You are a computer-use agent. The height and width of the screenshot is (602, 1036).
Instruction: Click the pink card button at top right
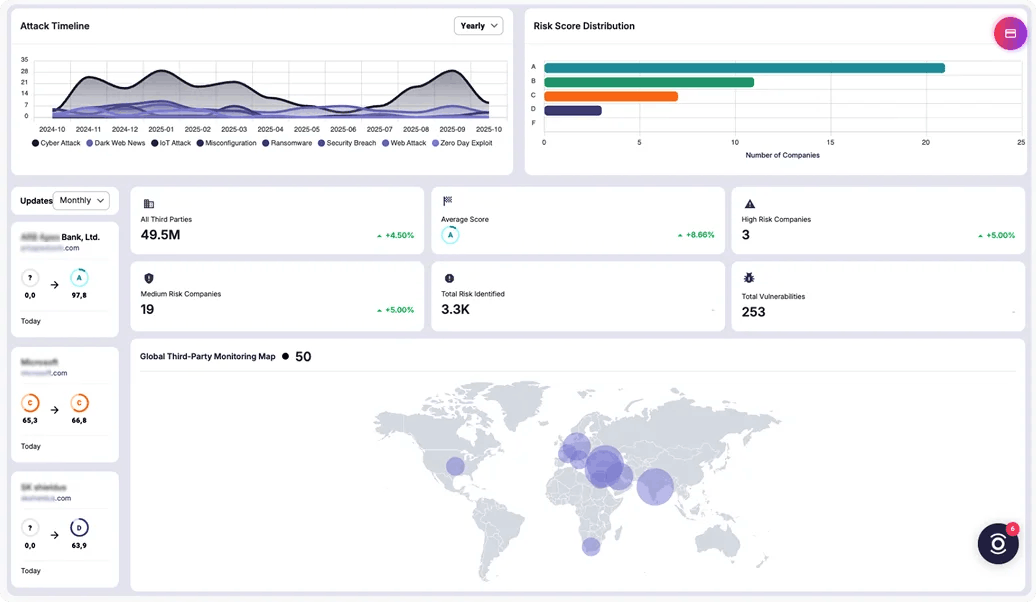1010,33
